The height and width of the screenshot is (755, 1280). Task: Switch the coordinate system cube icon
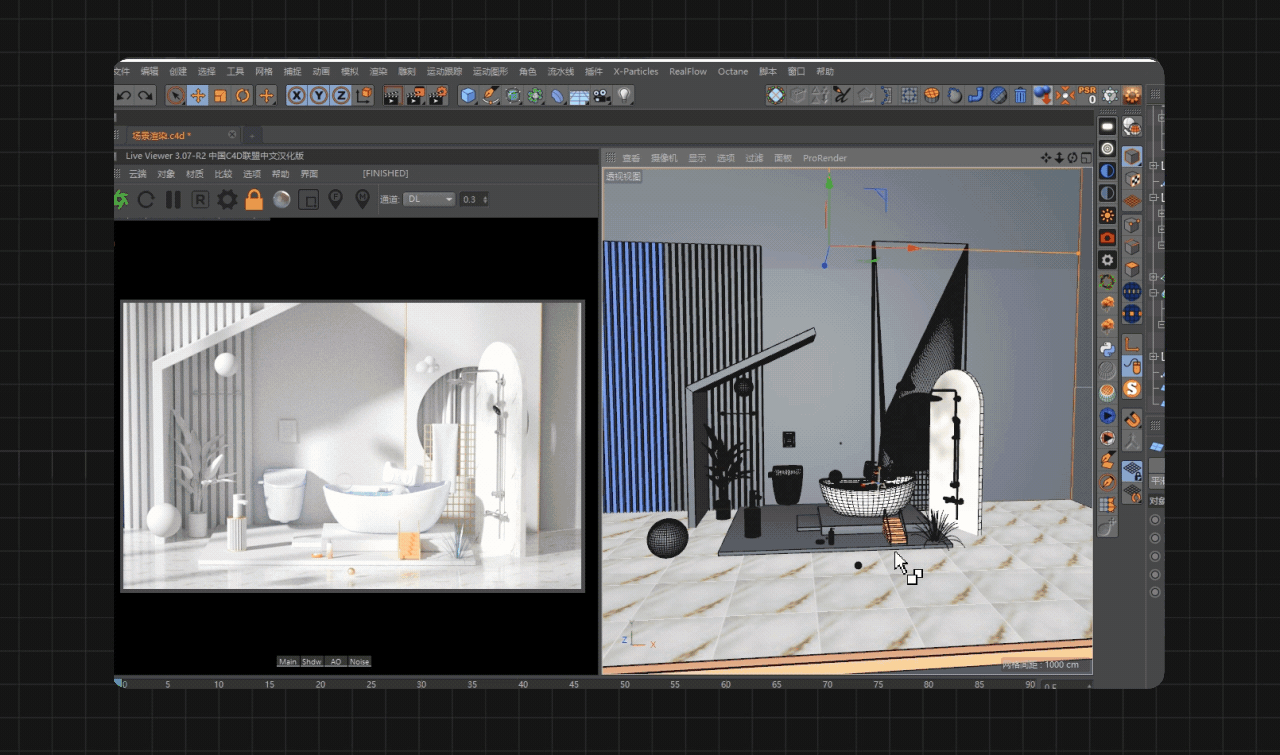(x=363, y=96)
